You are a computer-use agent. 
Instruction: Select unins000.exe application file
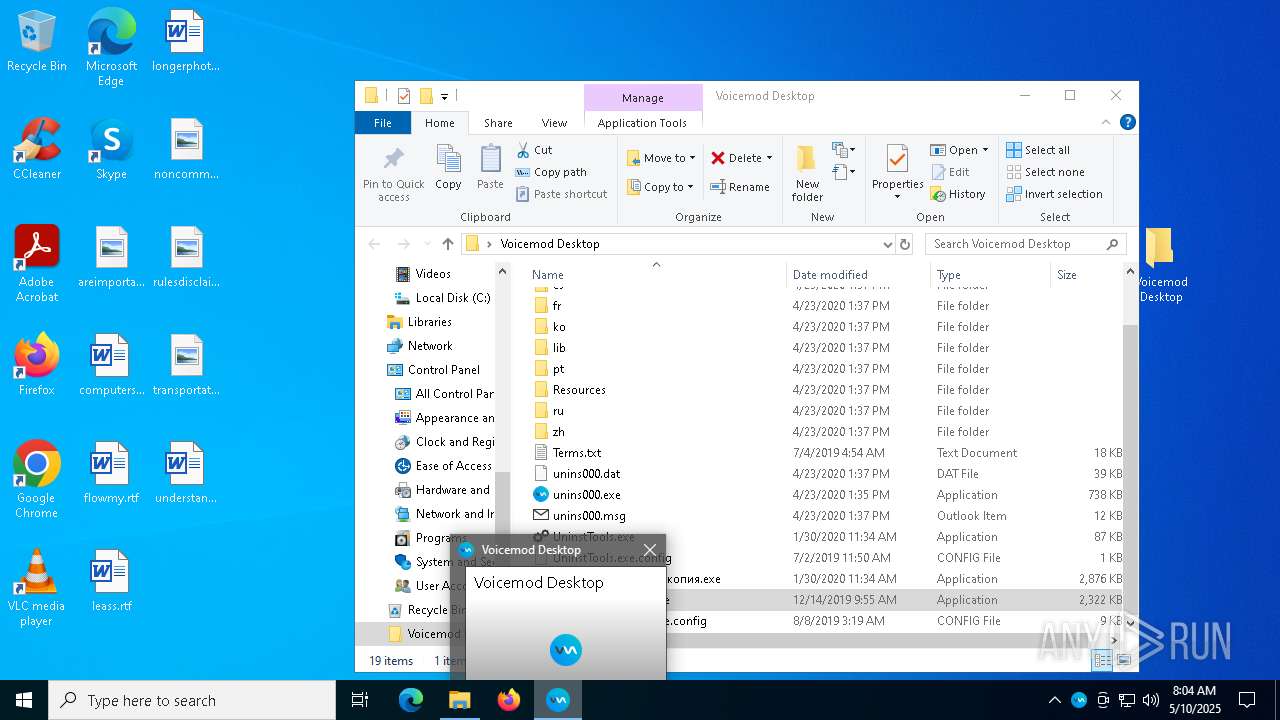pyautogui.click(x=826, y=495)
